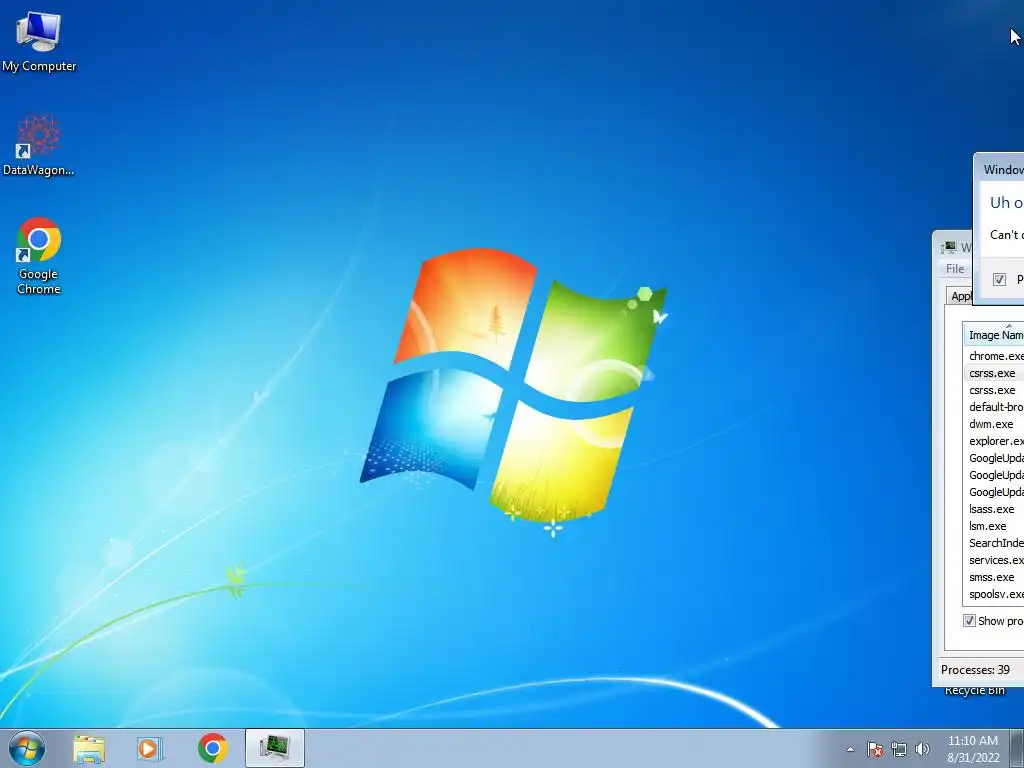
Task: Select chrome.exe in the process list
Action: point(994,356)
